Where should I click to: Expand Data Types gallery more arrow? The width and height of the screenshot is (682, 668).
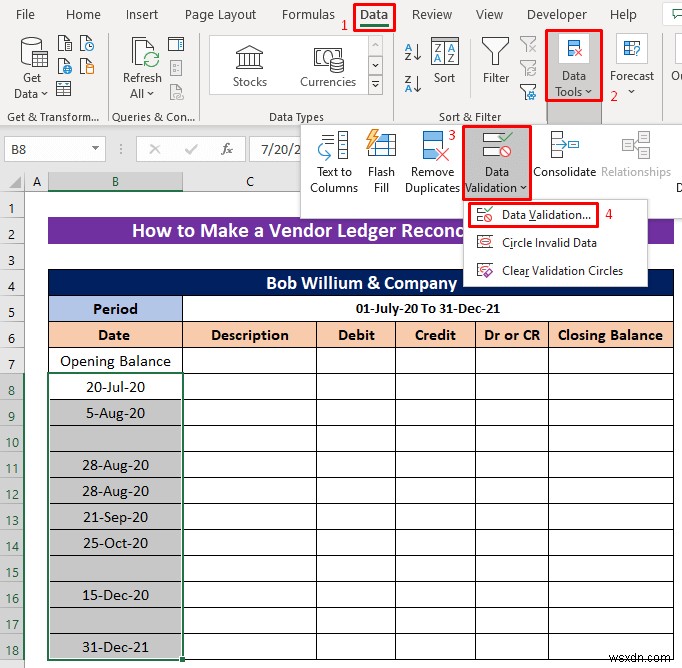375,85
